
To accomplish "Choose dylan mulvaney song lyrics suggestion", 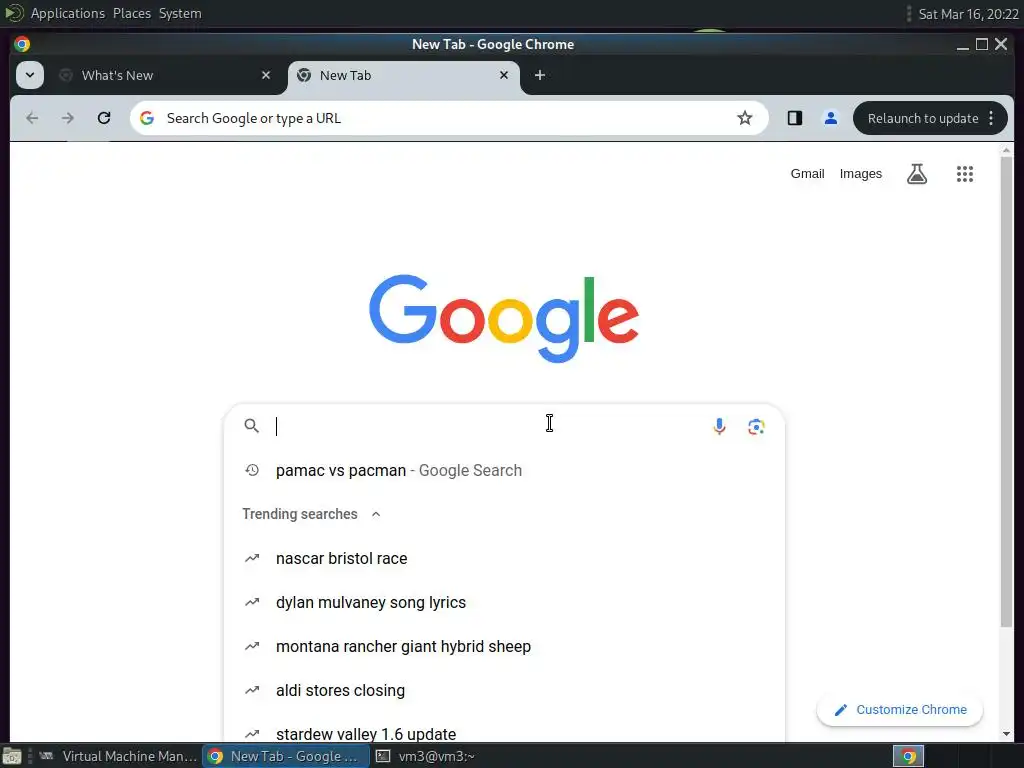I will pyautogui.click(x=504, y=602).
